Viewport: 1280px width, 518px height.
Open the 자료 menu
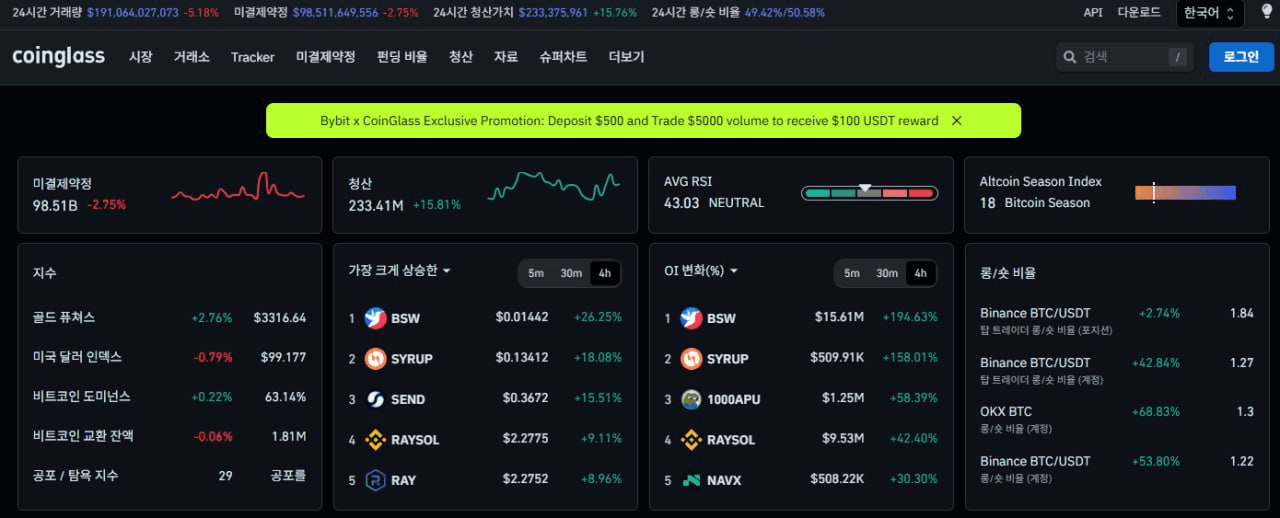(x=505, y=57)
